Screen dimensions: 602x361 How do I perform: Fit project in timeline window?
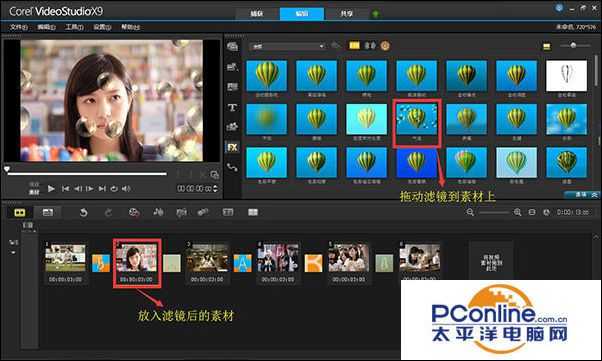(532, 212)
